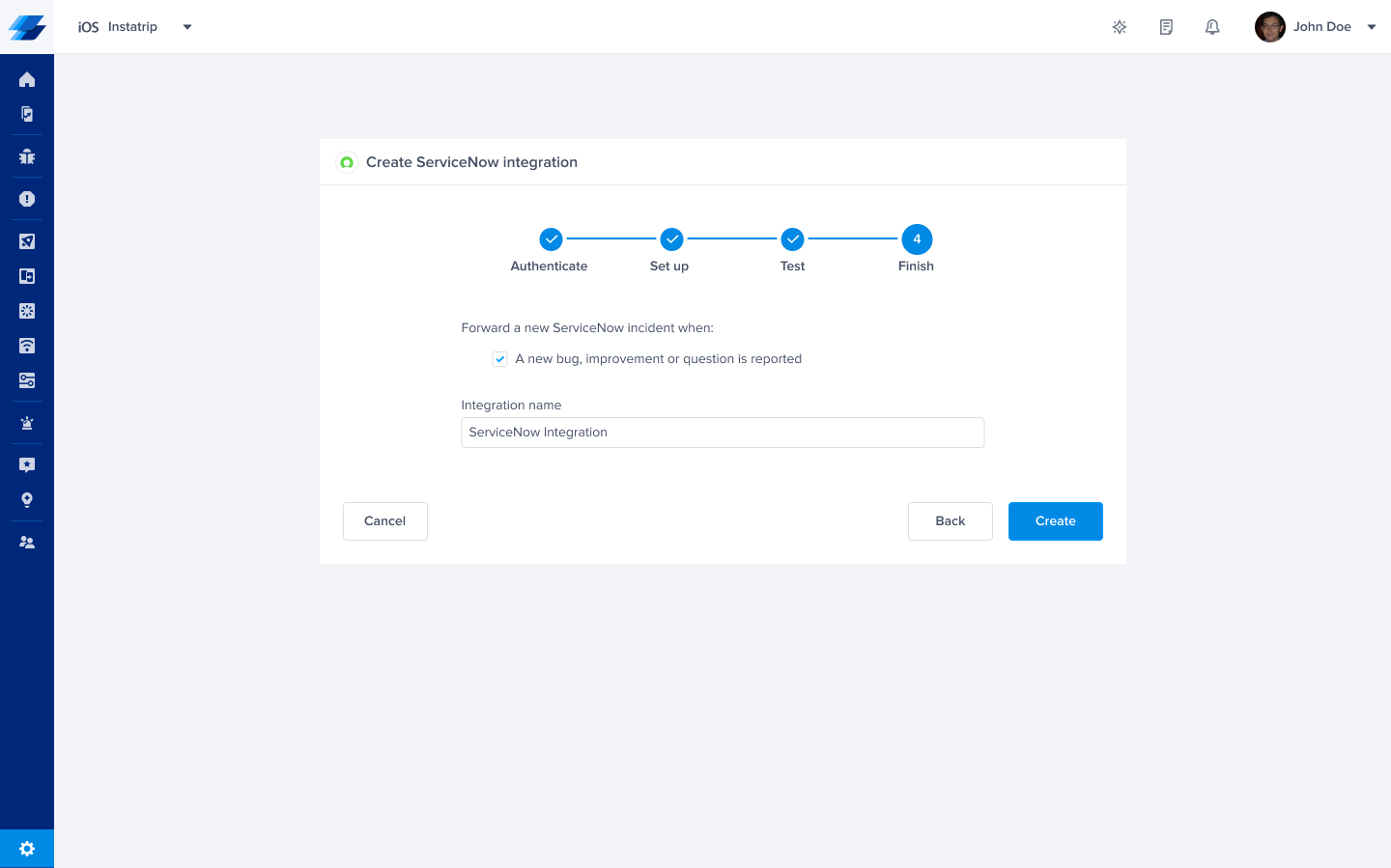The image size is (1391, 868).
Task: Go to the Authenticate step circle
Action: [551, 238]
